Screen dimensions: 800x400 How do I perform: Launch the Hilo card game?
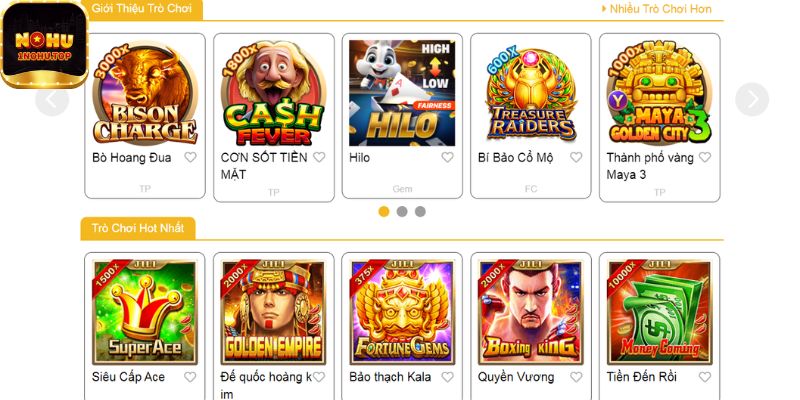coord(402,93)
